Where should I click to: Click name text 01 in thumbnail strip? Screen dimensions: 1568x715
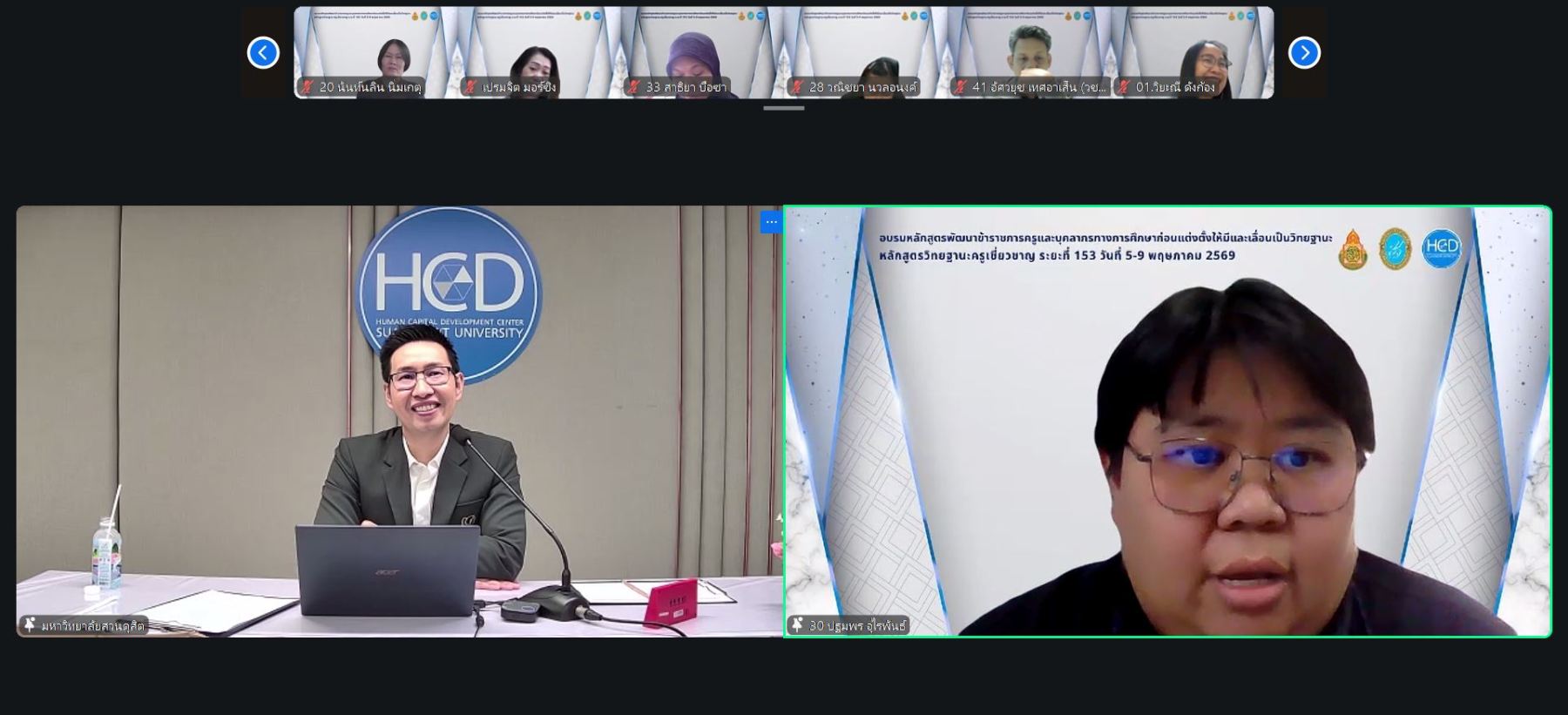point(1175,87)
